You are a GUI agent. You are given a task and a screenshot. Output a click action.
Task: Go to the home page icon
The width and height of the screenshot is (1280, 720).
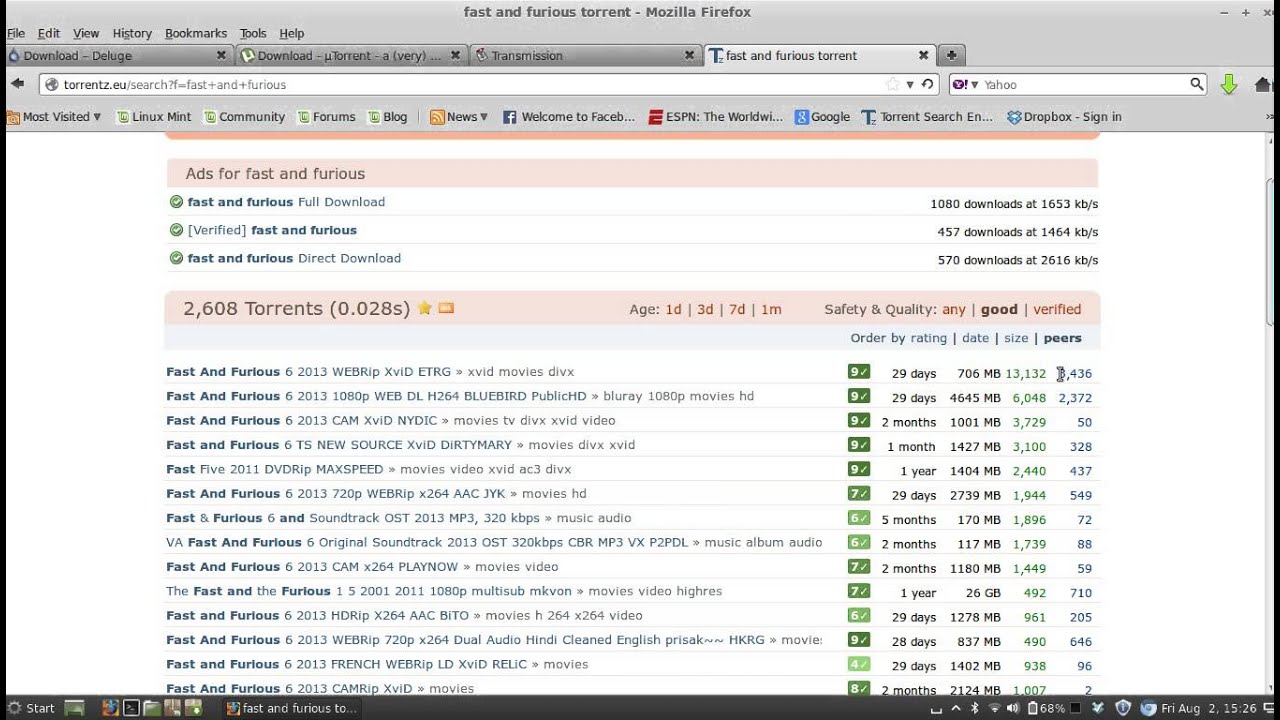pyautogui.click(x=1265, y=84)
